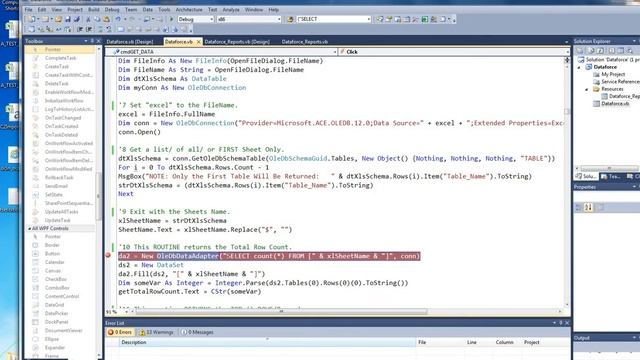
Task: Select CreateTask in Toolbox
Action: 57,67
